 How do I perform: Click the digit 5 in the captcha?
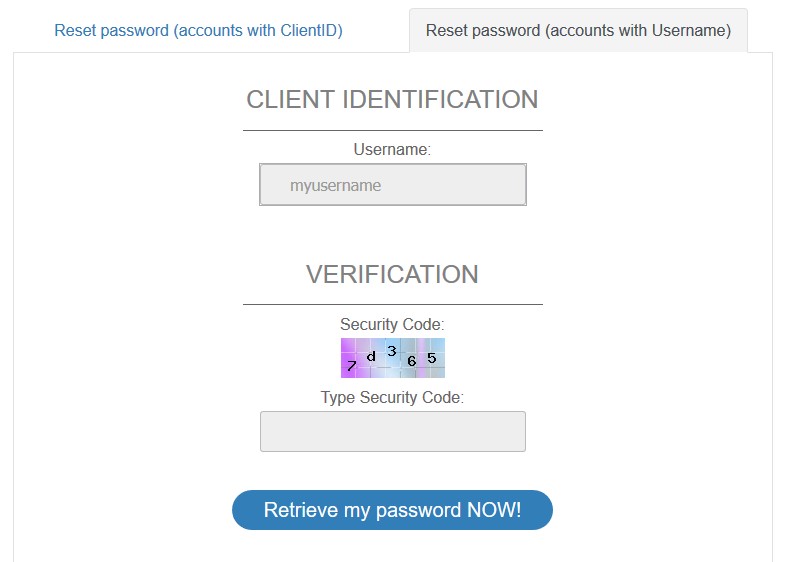coord(431,357)
